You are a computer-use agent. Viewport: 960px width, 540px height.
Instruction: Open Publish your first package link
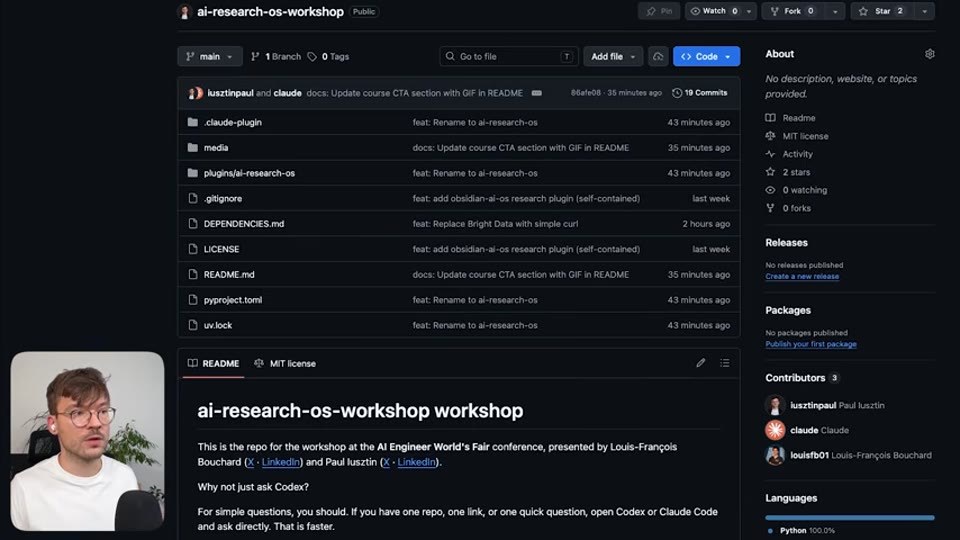pos(811,344)
